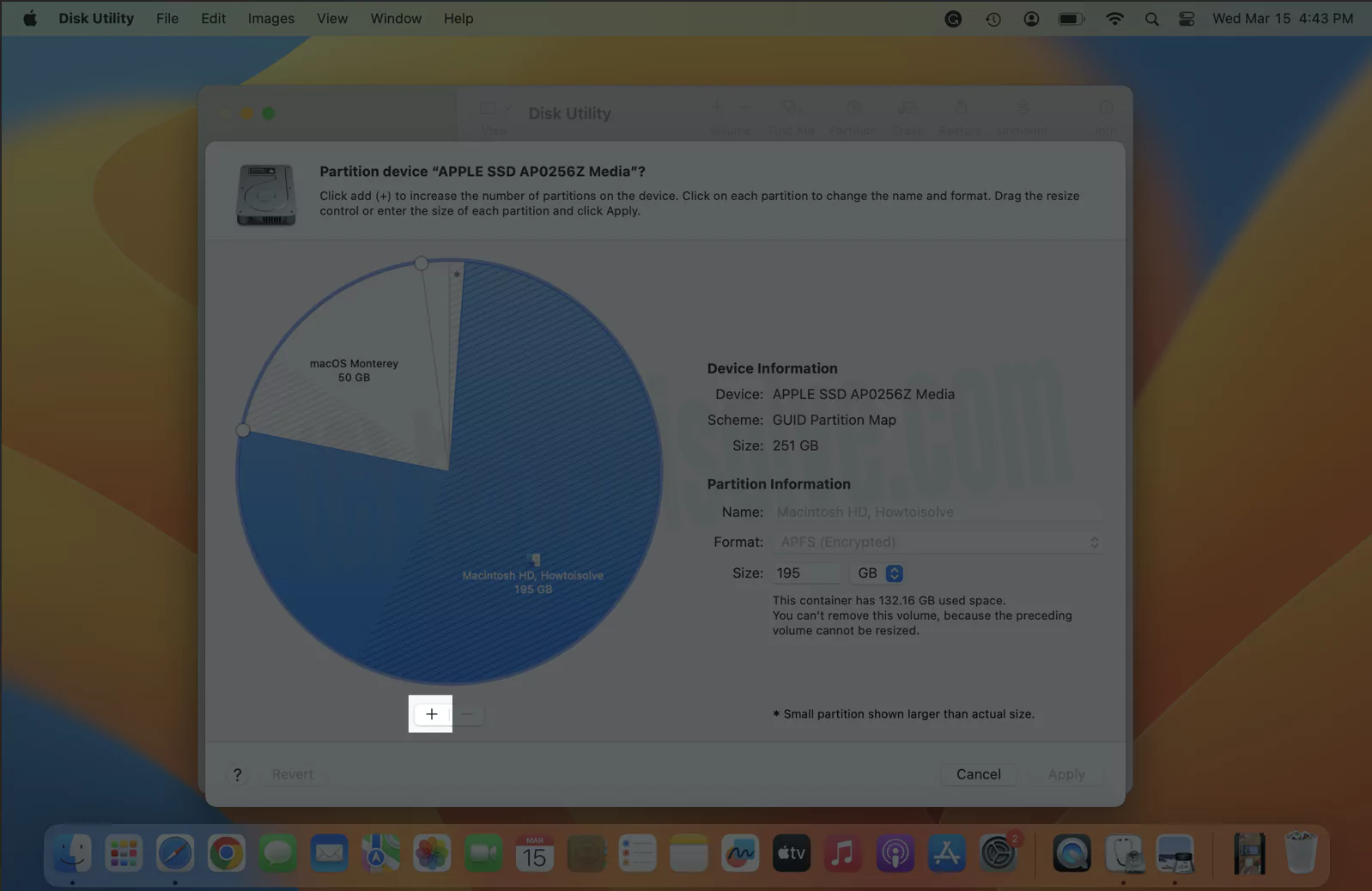Open the Wi-Fi status menu
The height and width of the screenshot is (891, 1372).
pyautogui.click(x=1114, y=19)
